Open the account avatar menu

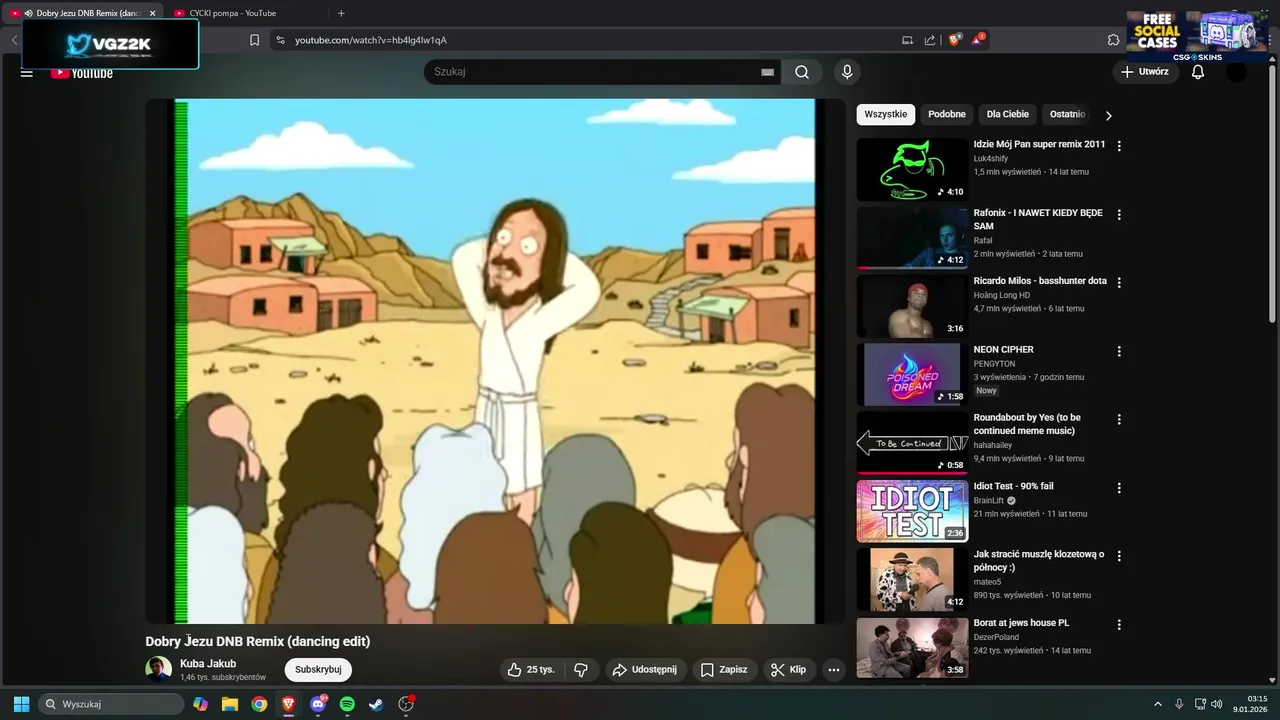click(x=1237, y=72)
